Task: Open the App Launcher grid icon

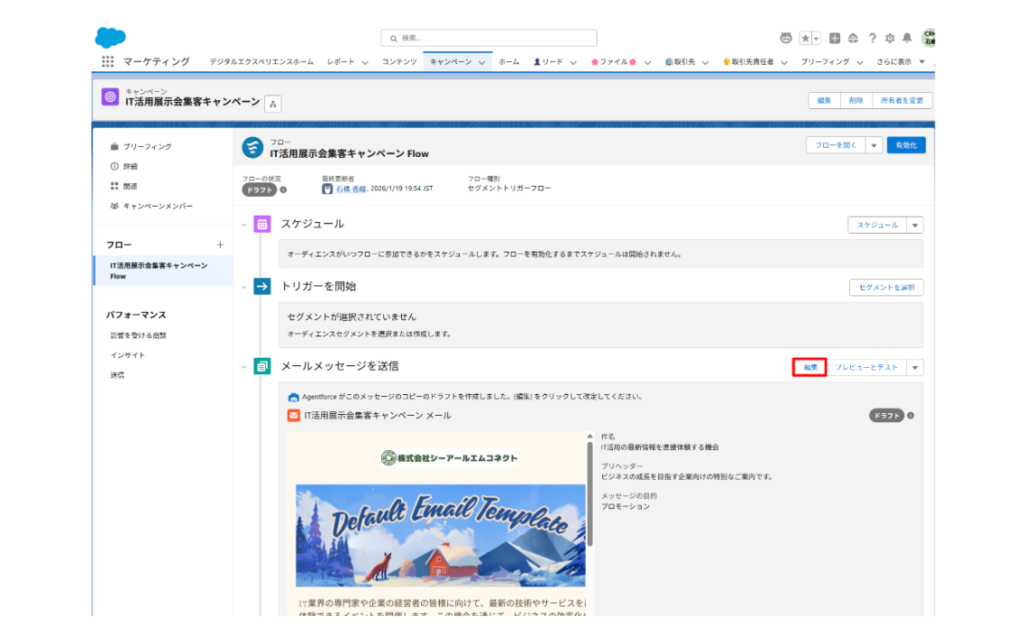Action: 108,61
